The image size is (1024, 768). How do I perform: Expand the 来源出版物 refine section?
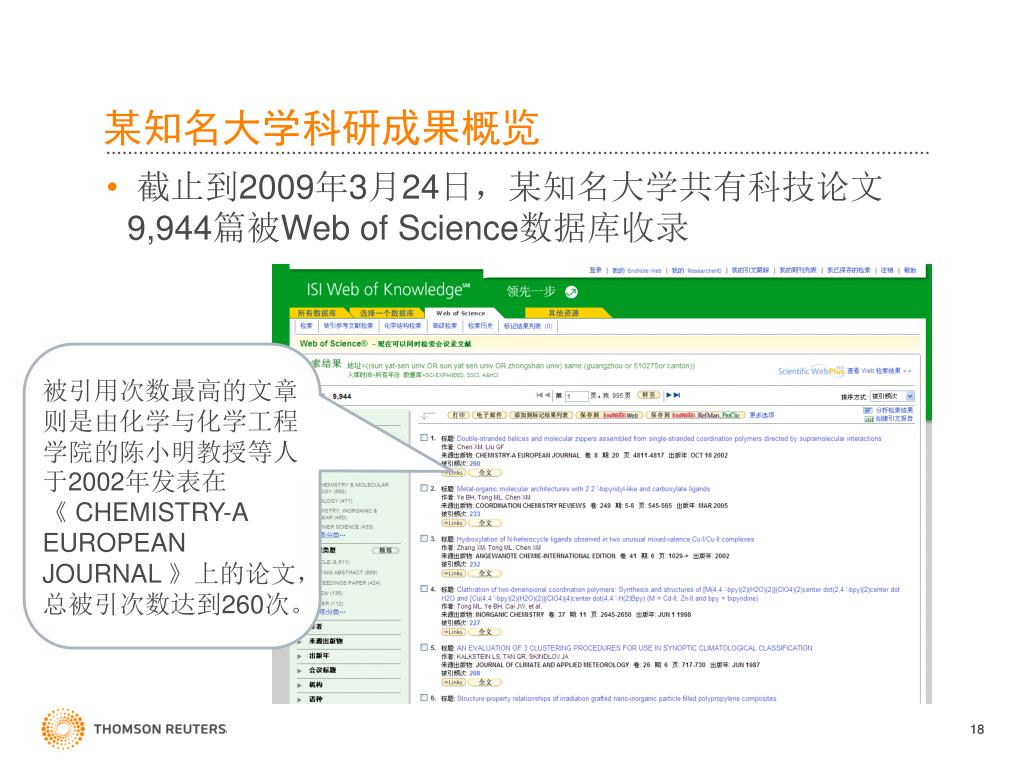325,641
